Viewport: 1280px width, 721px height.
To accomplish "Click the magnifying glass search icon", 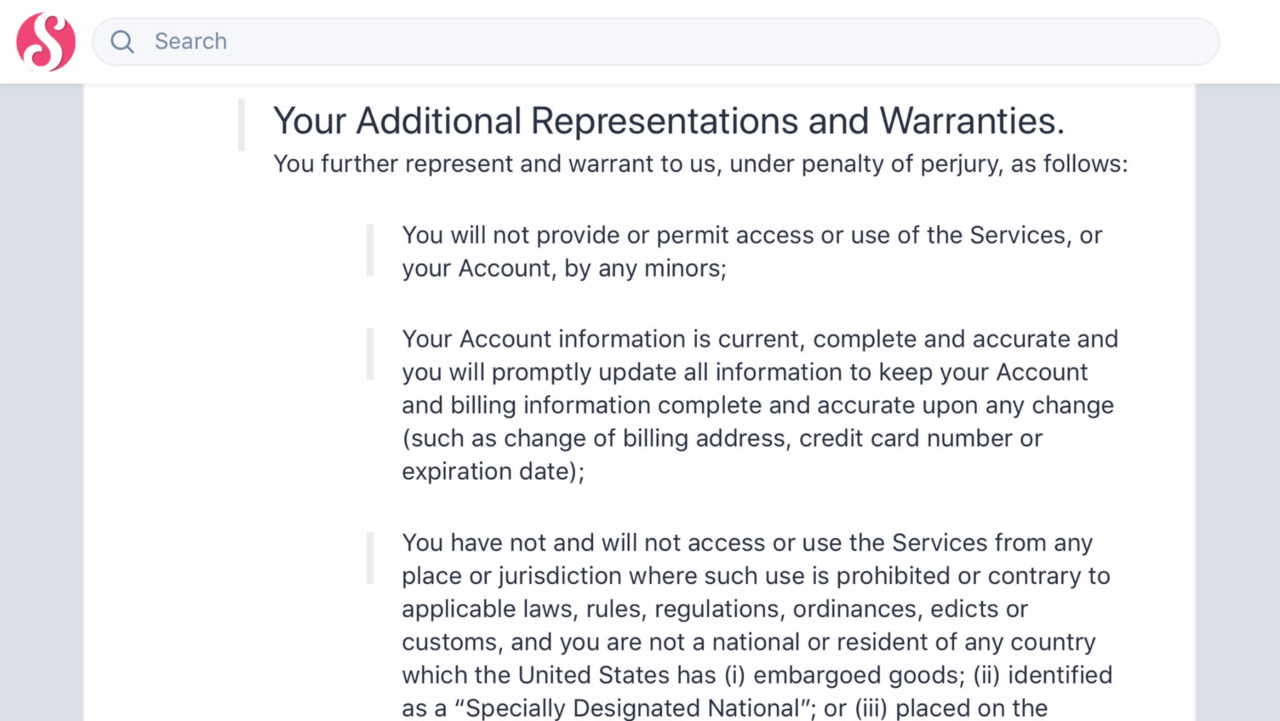I will 122,42.
